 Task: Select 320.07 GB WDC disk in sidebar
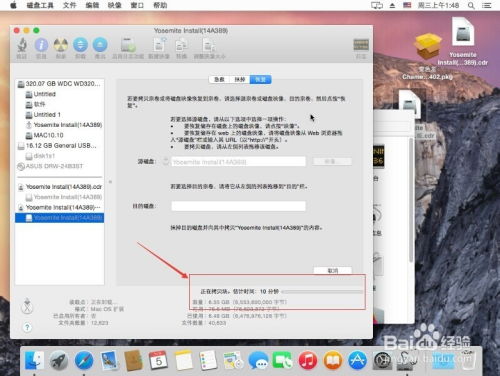(x=59, y=84)
